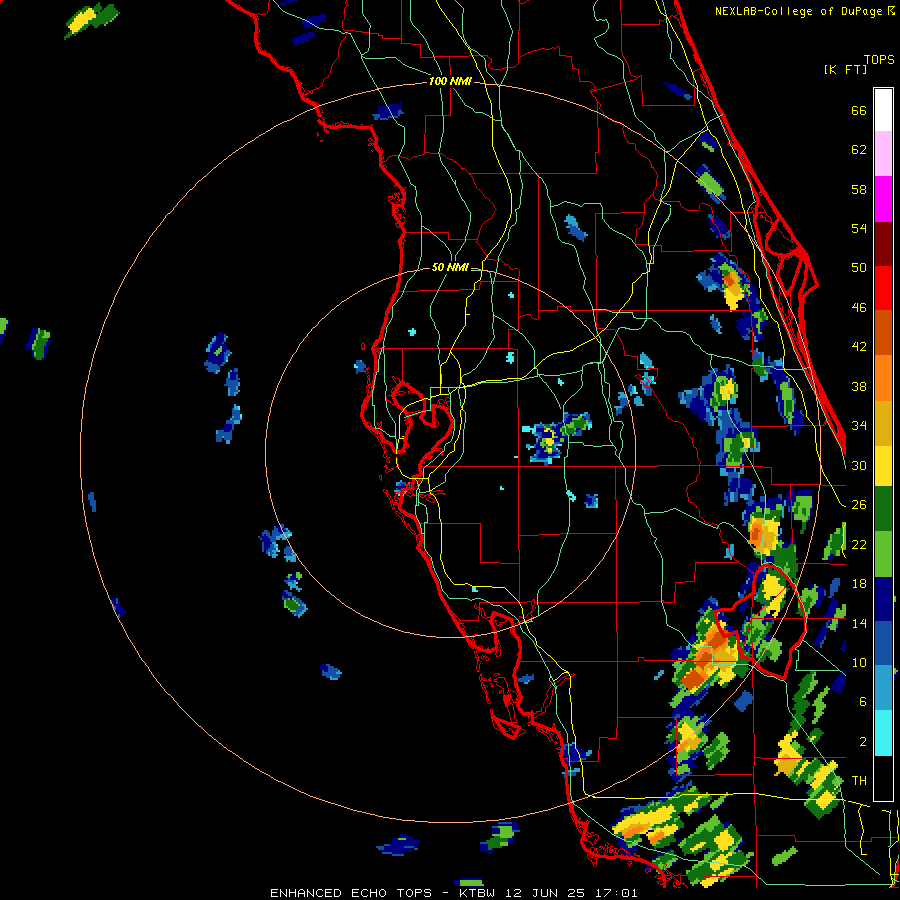Click the 'NEXLAB-College of DuPage' credit text
The height and width of the screenshot is (900, 900).
(x=800, y=11)
